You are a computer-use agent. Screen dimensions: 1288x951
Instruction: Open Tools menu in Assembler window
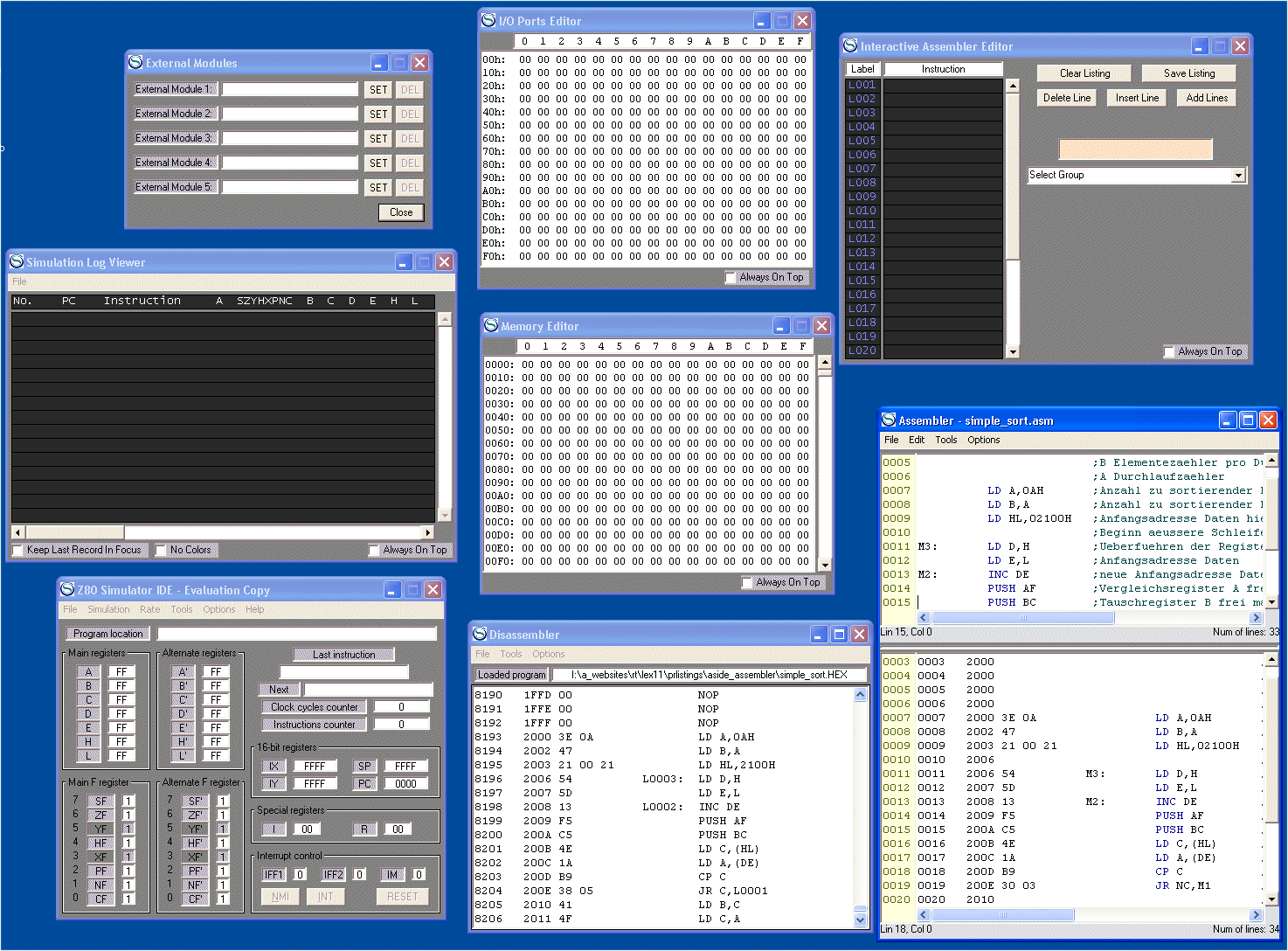[945, 441]
